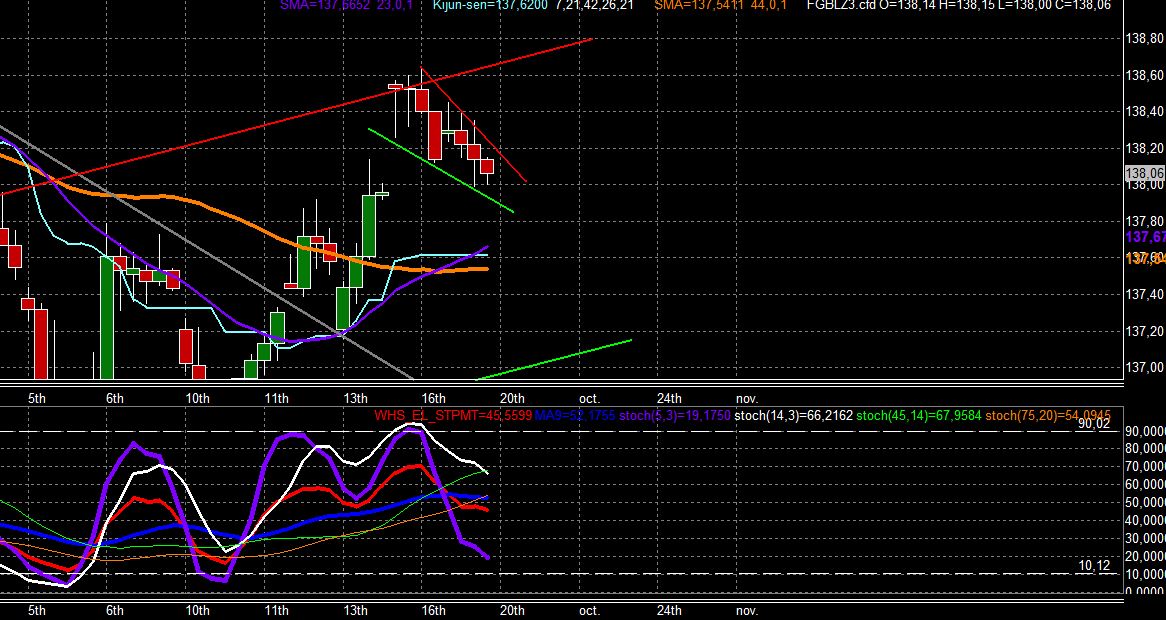Viewport: 1166px width, 620px height.
Task: Click the 5th date on price chart axis
Action: (x=36, y=398)
